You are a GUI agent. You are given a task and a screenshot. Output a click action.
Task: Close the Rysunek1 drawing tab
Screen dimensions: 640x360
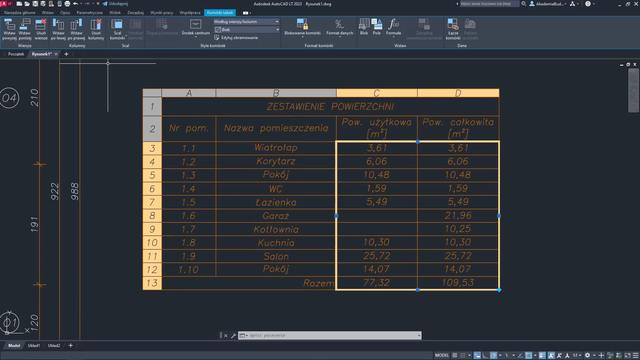point(56,54)
